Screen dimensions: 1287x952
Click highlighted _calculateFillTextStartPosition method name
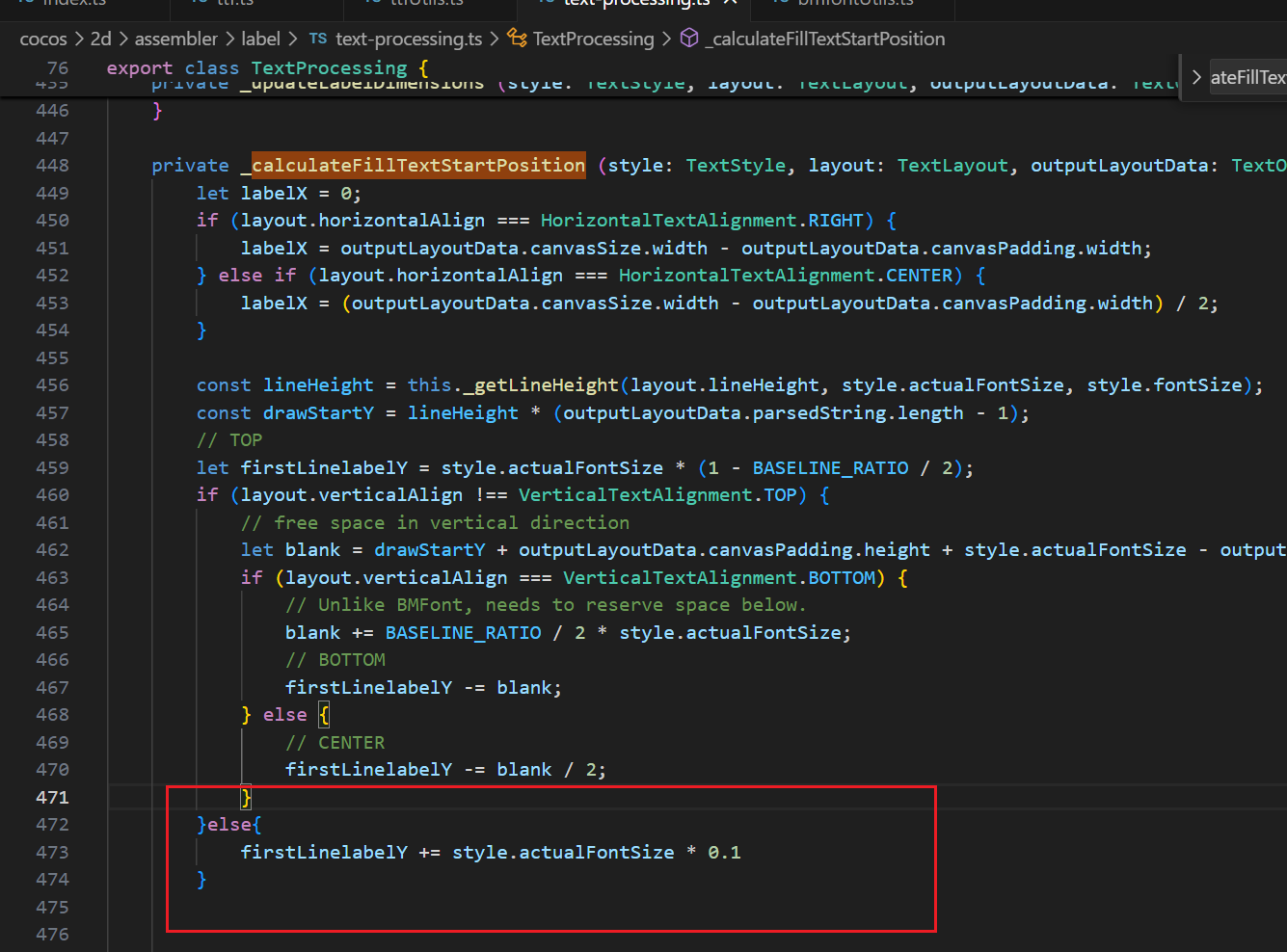(418, 165)
